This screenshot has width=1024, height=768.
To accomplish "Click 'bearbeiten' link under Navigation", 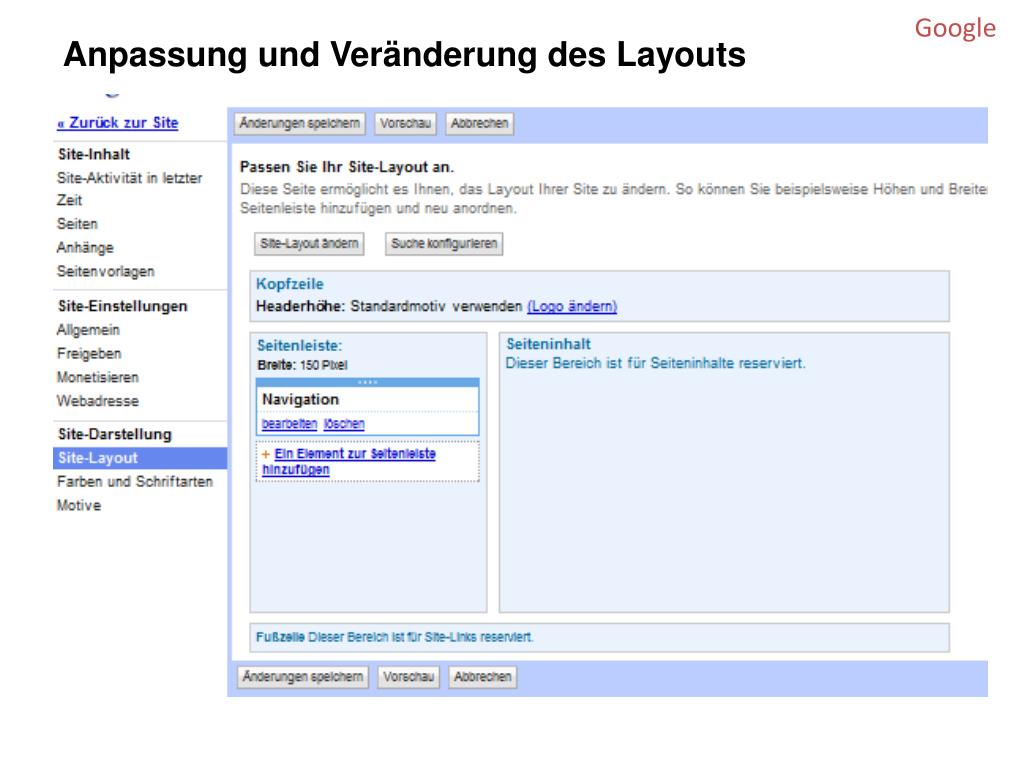I will [289, 424].
